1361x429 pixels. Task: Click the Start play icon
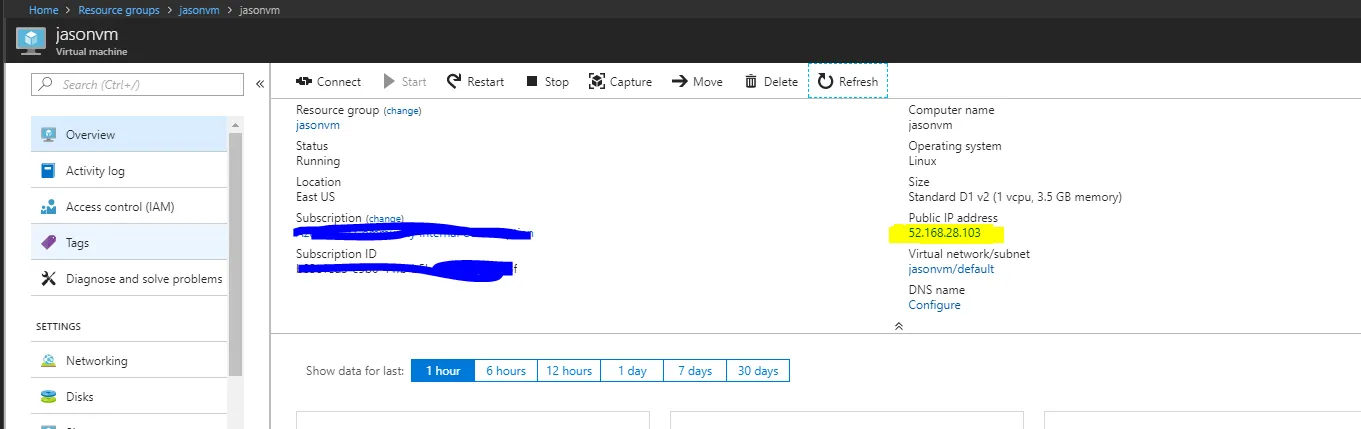(389, 82)
